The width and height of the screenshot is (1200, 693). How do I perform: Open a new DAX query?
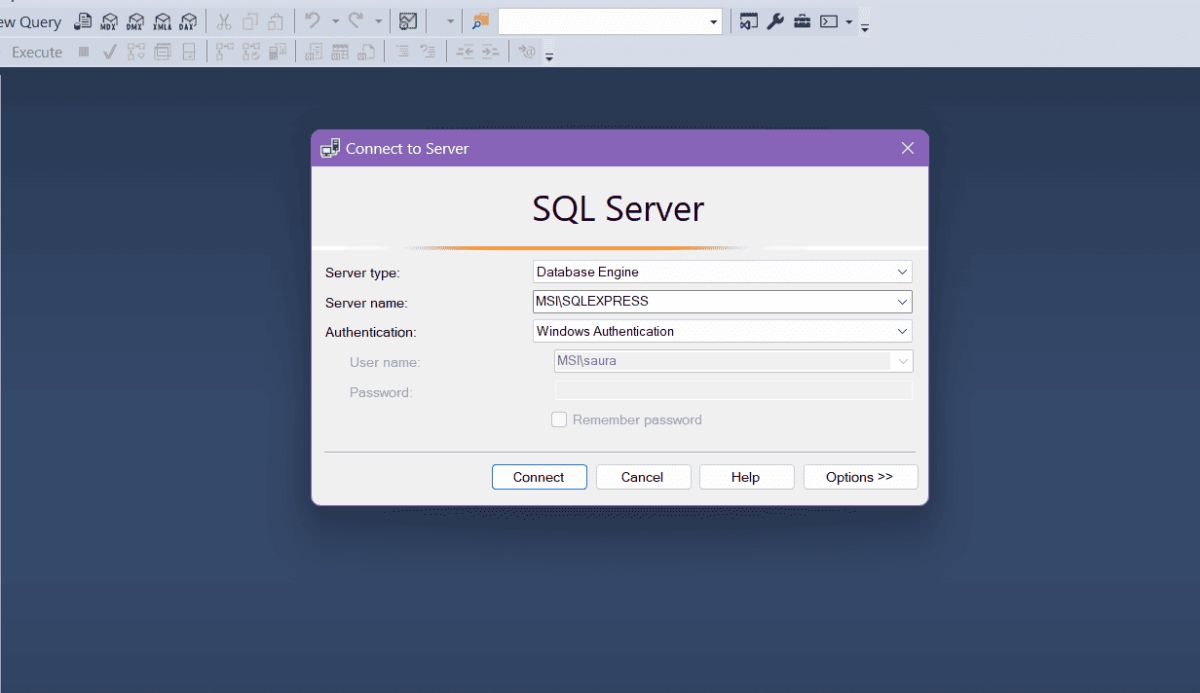188,21
